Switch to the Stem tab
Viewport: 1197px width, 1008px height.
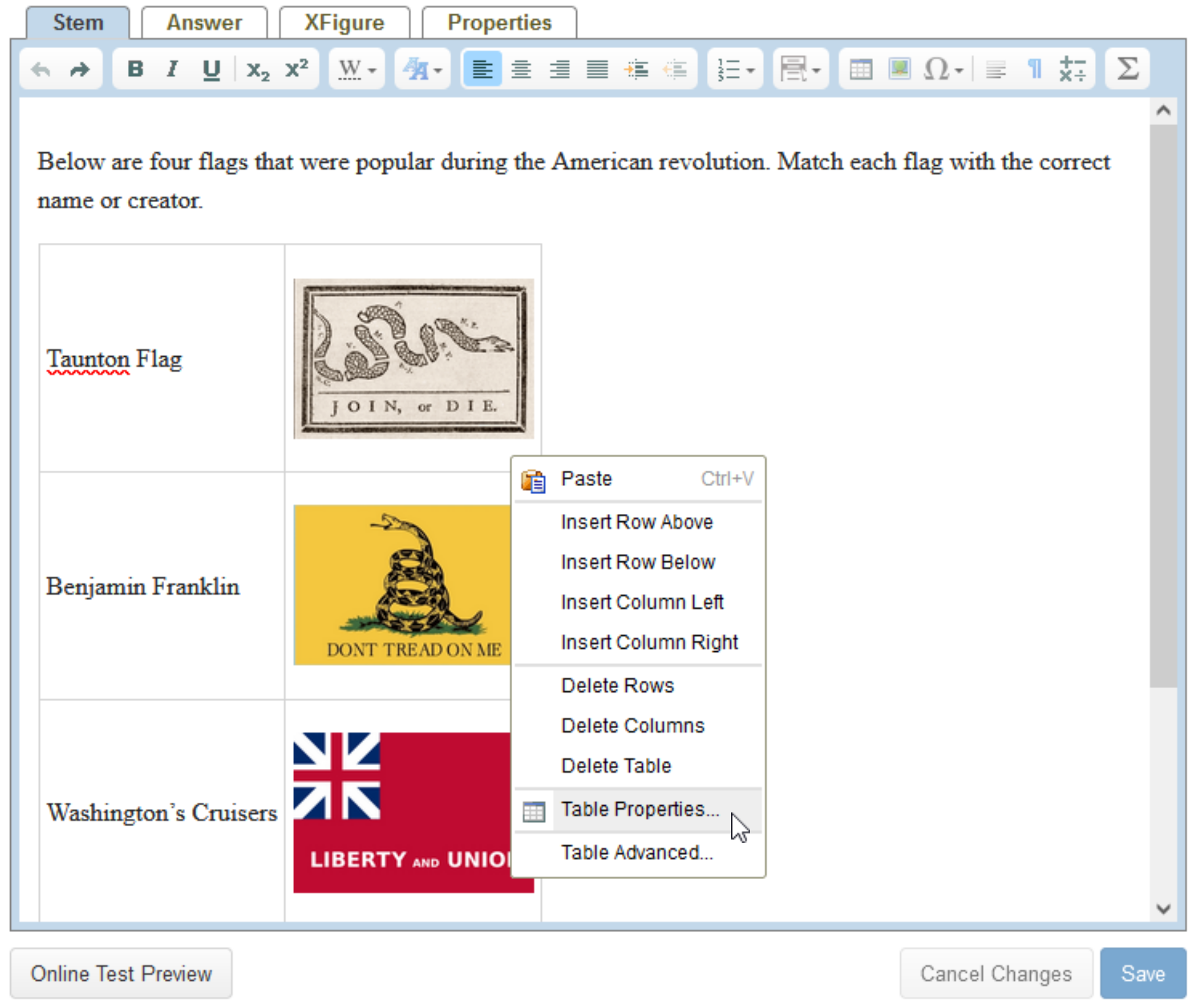tap(78, 23)
